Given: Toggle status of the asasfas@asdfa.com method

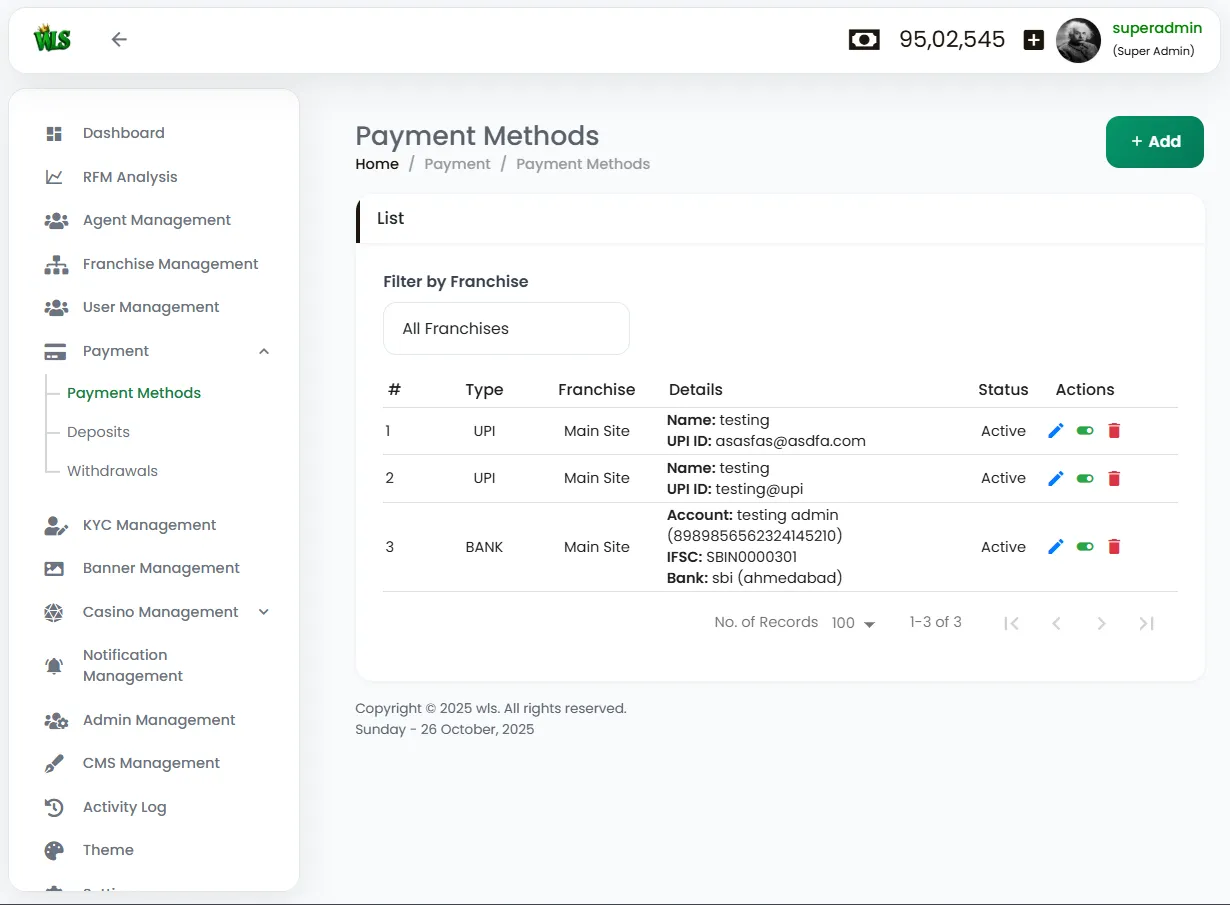Looking at the screenshot, I should pos(1085,431).
